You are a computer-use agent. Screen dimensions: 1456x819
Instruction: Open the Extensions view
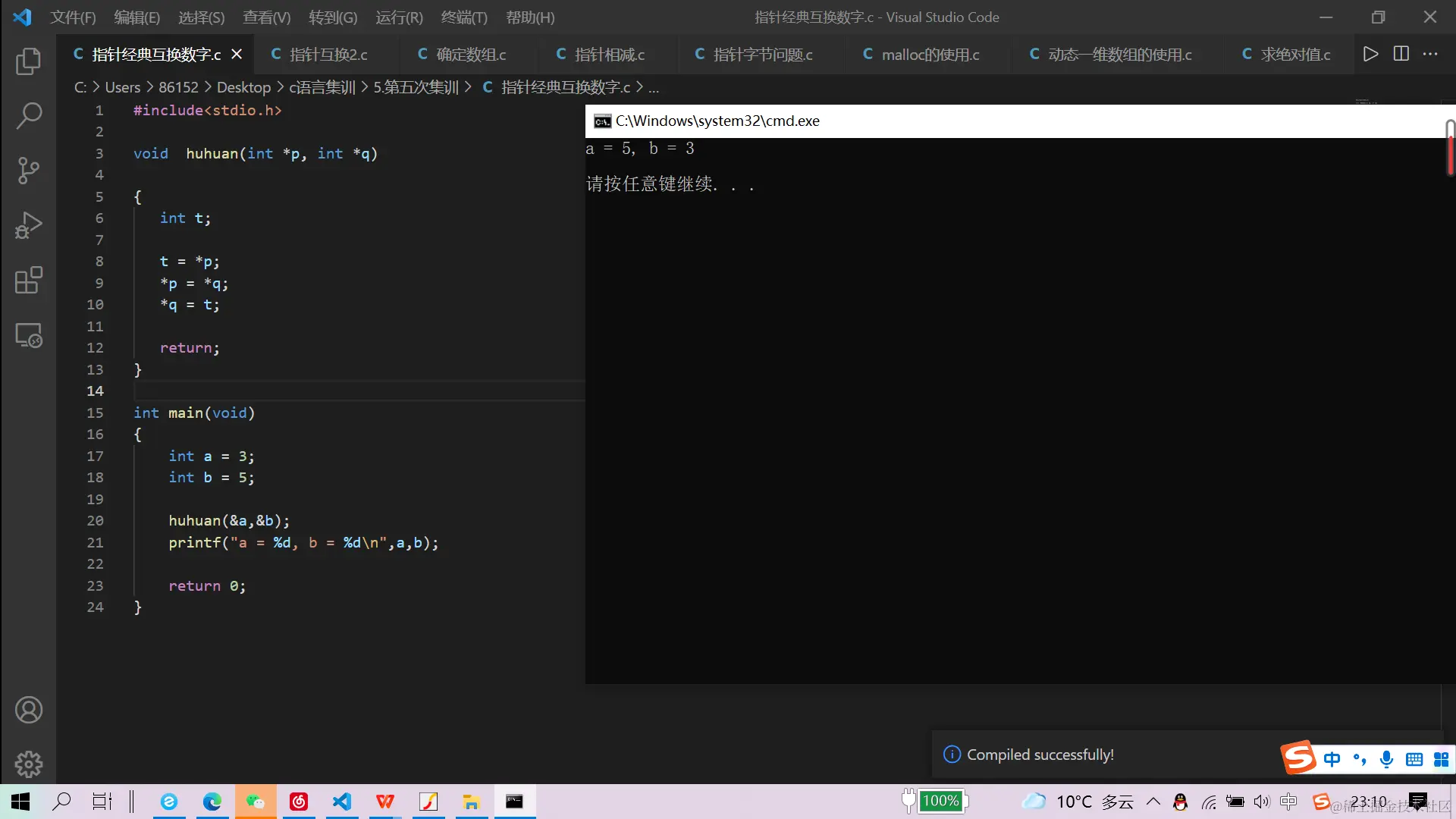(x=28, y=280)
